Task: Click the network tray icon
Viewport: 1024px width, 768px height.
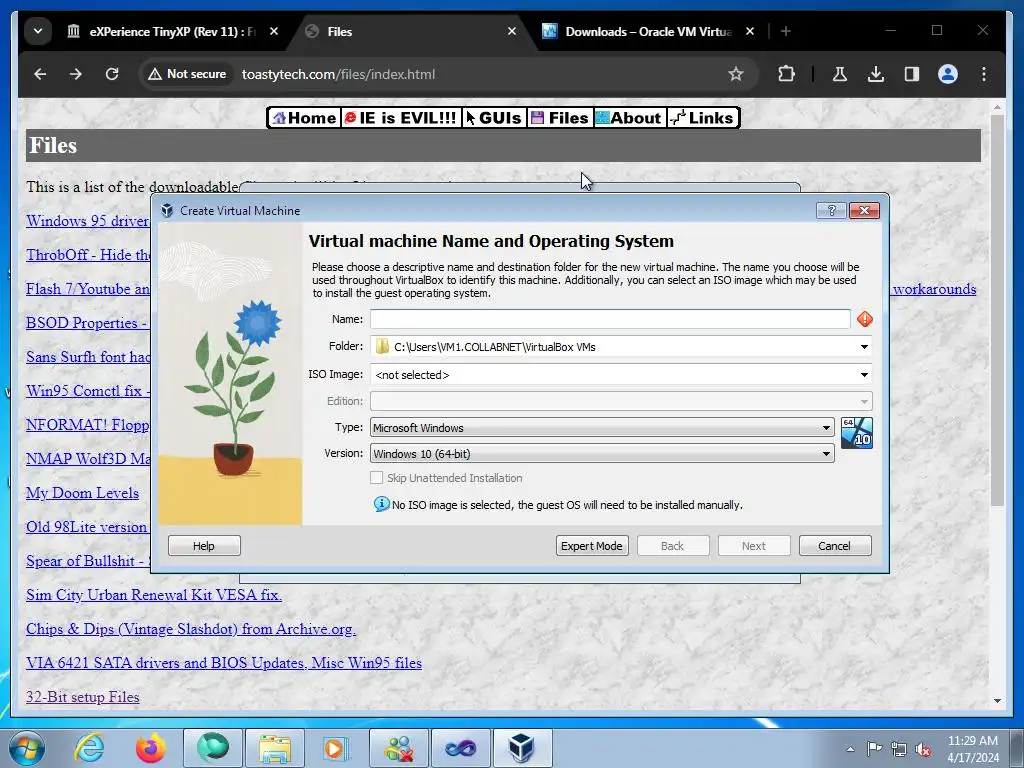Action: (899, 749)
